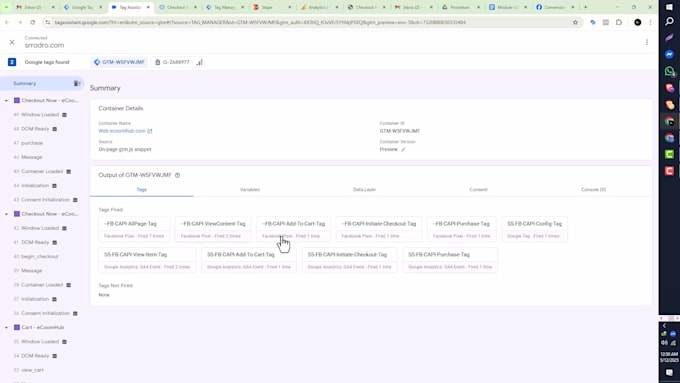Open the browser Extensions puzzle icon

coord(619,22)
